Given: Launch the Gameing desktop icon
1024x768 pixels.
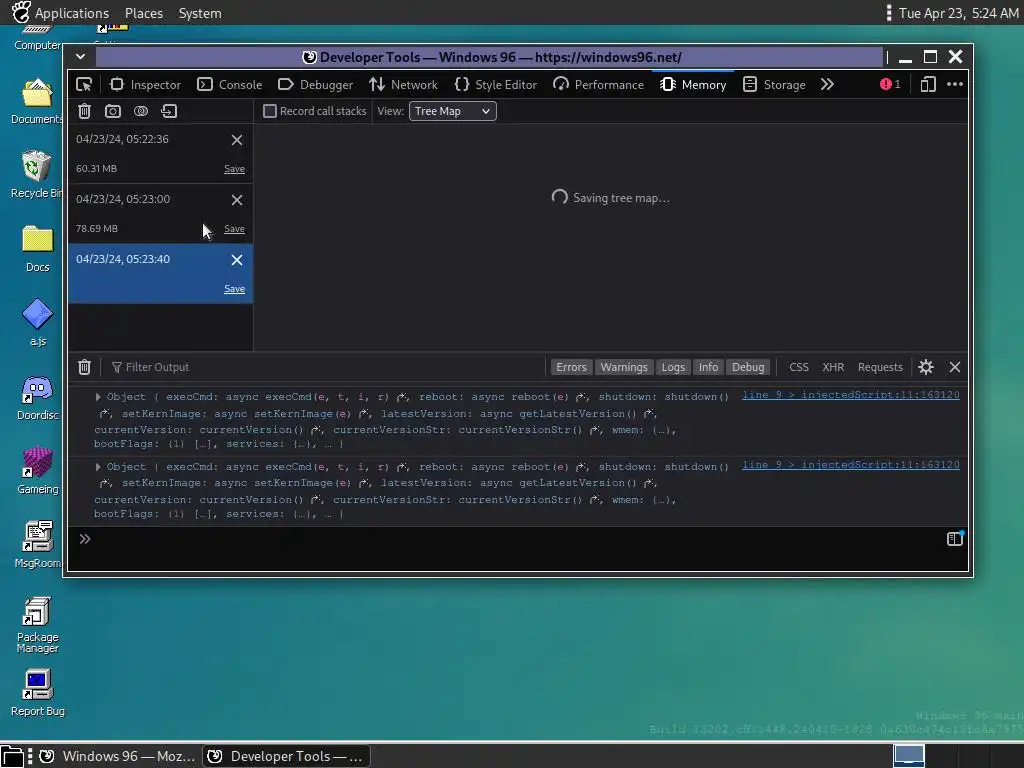Looking at the screenshot, I should (37, 471).
